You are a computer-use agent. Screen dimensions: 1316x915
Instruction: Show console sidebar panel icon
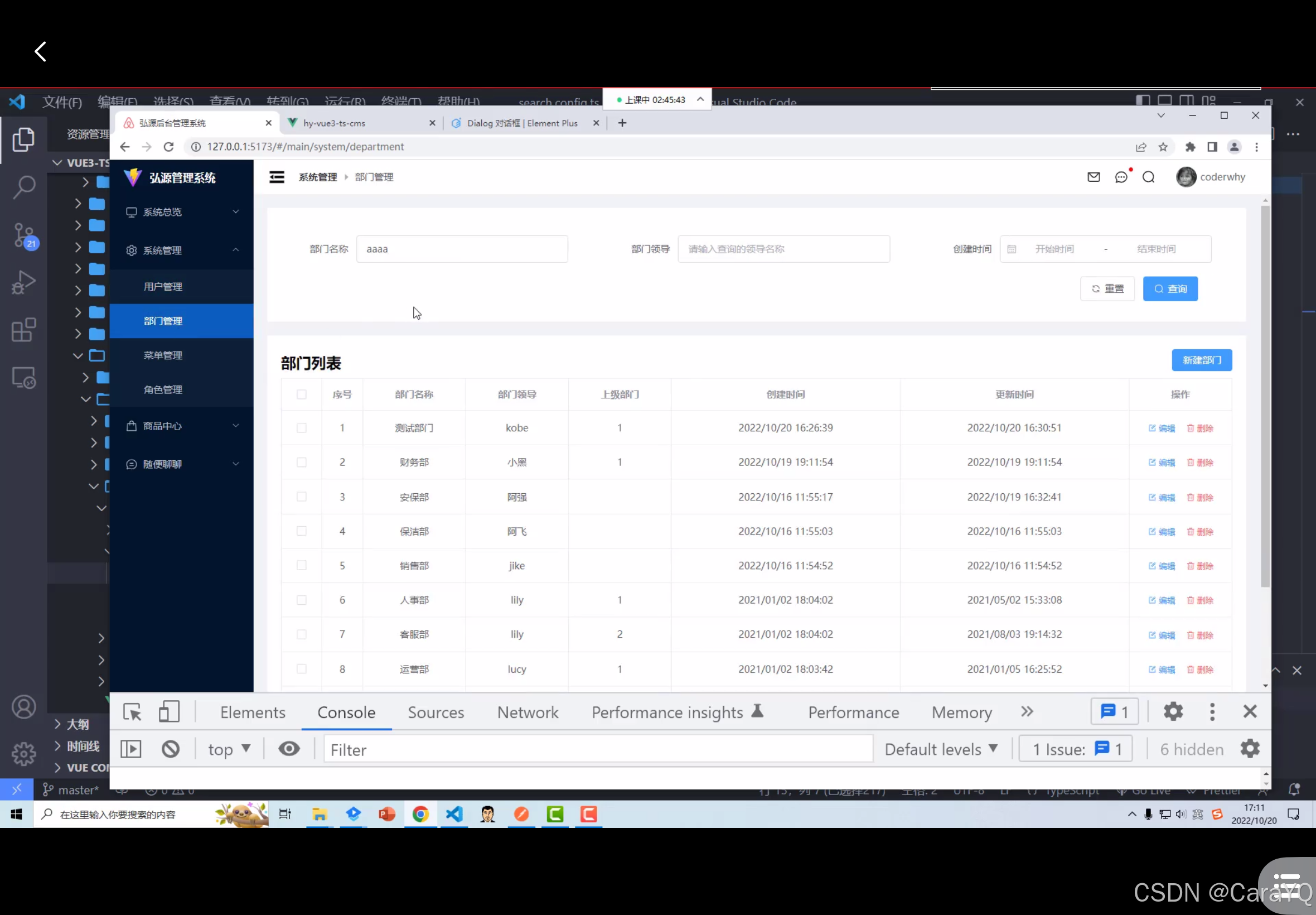click(130, 749)
